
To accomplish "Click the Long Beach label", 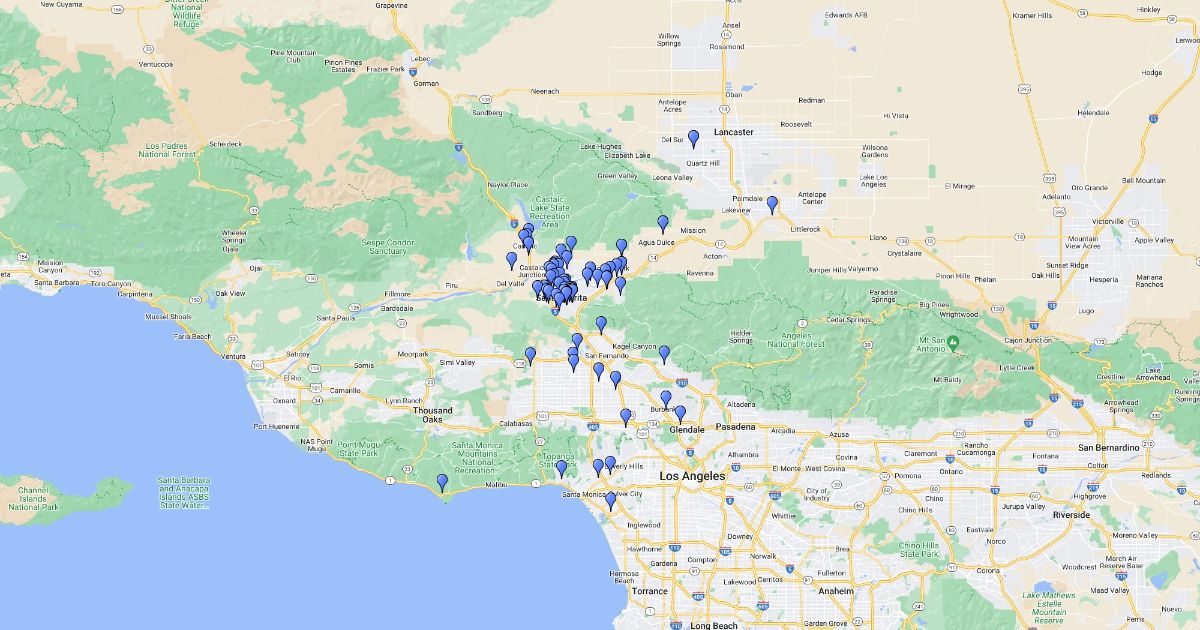I will click(714, 626).
